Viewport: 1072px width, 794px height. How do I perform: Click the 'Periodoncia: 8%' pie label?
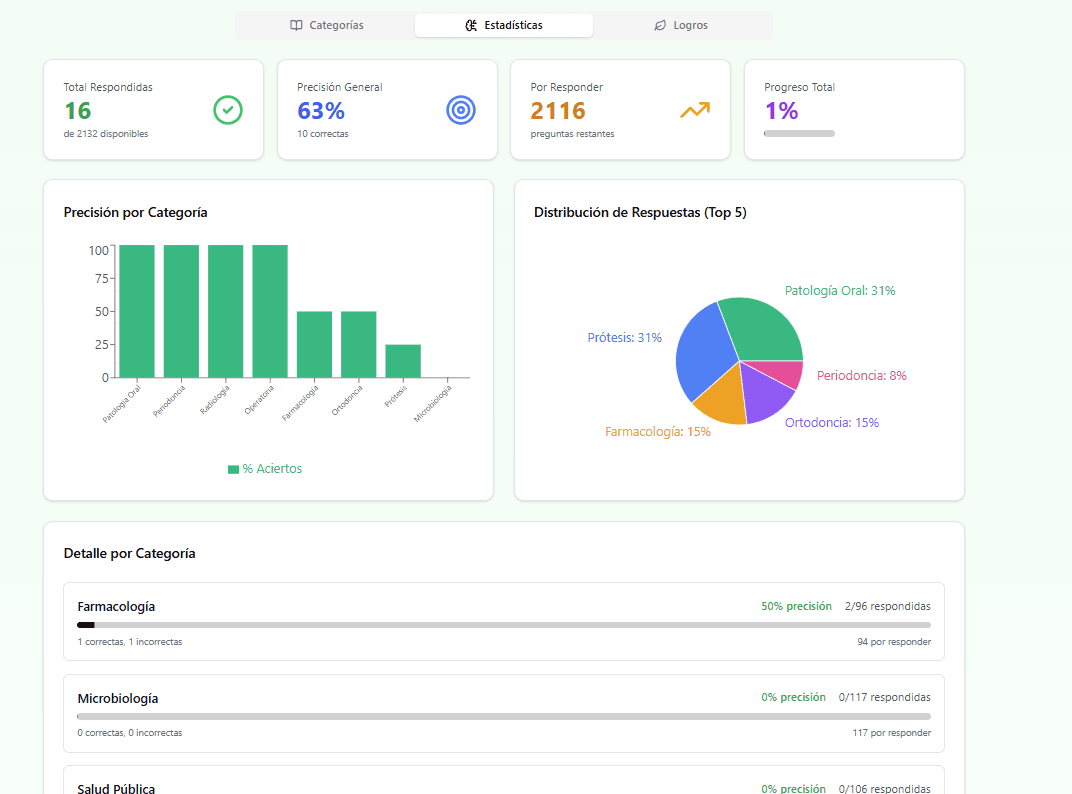[x=861, y=375]
